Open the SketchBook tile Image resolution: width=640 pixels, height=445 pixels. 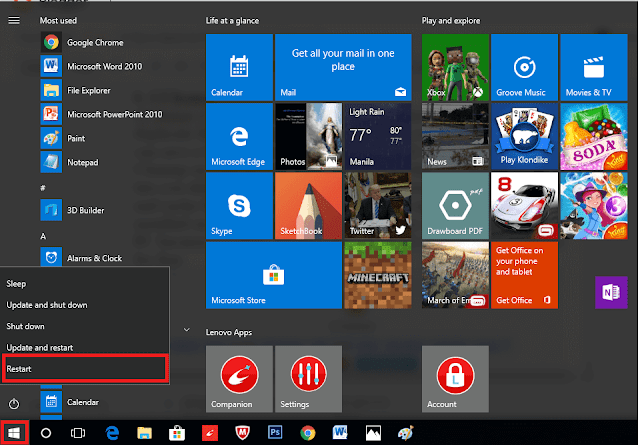coord(309,206)
